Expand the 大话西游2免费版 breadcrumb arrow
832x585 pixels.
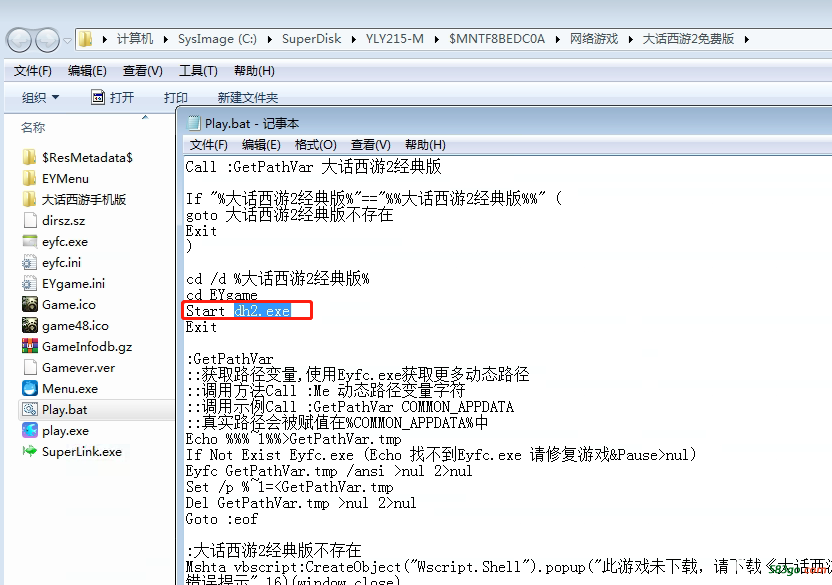click(x=747, y=39)
